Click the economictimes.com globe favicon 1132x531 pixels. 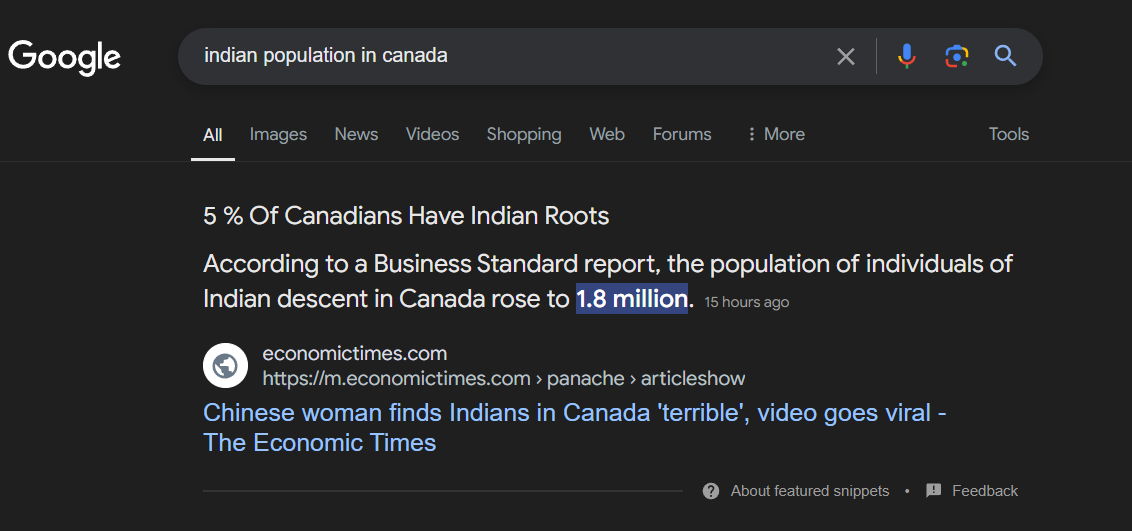coord(225,366)
